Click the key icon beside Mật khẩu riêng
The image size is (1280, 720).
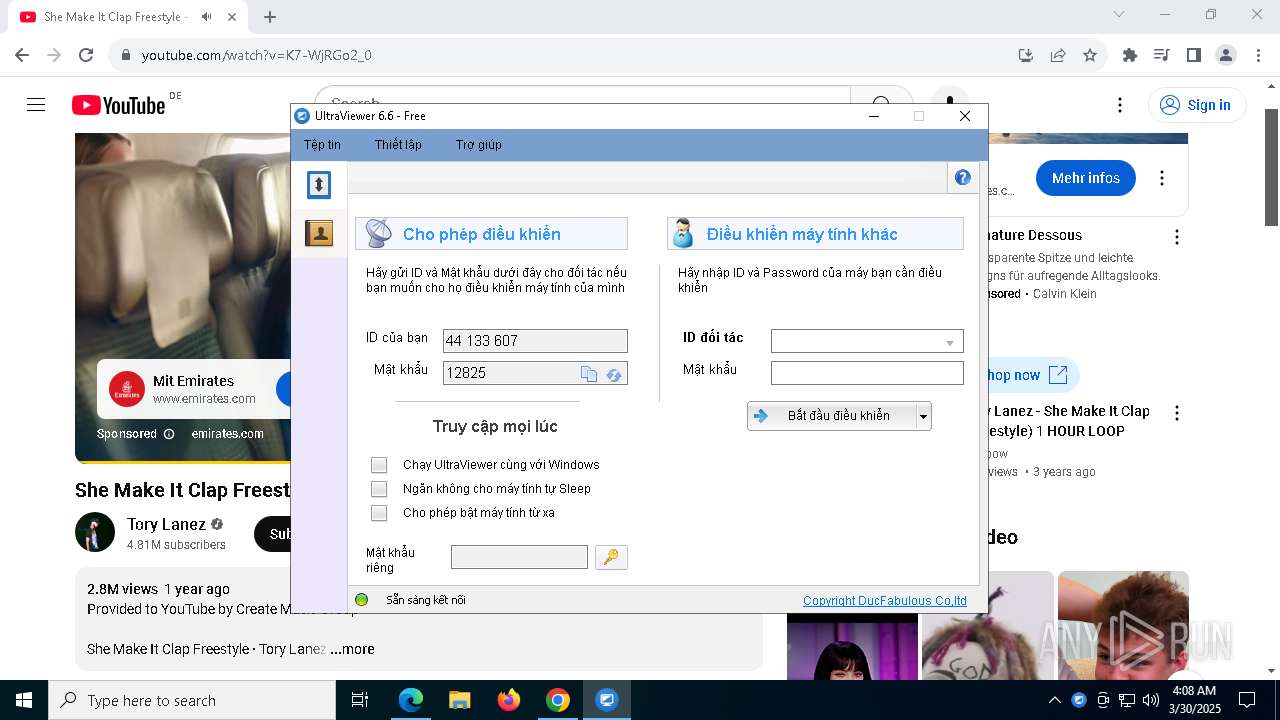611,557
